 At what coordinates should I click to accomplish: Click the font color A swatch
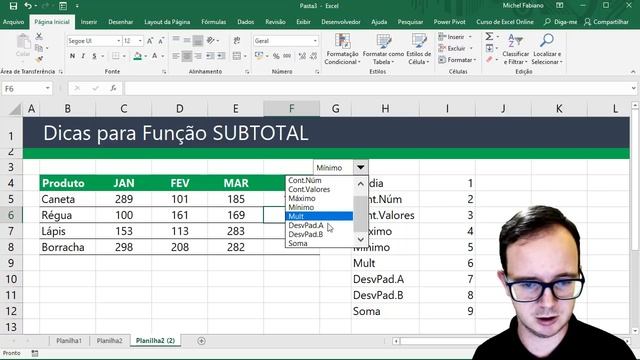click(x=155, y=56)
